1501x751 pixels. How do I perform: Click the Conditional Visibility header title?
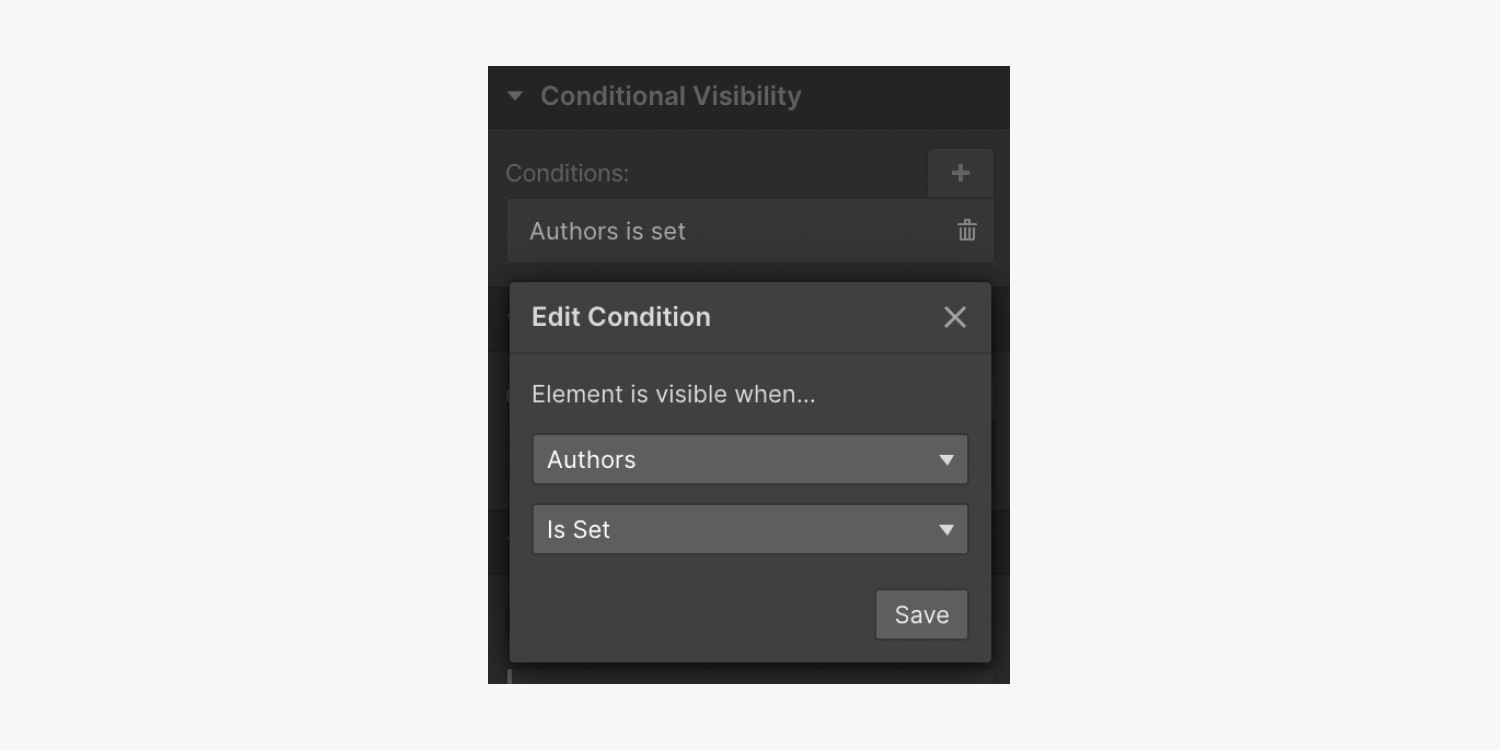[671, 96]
